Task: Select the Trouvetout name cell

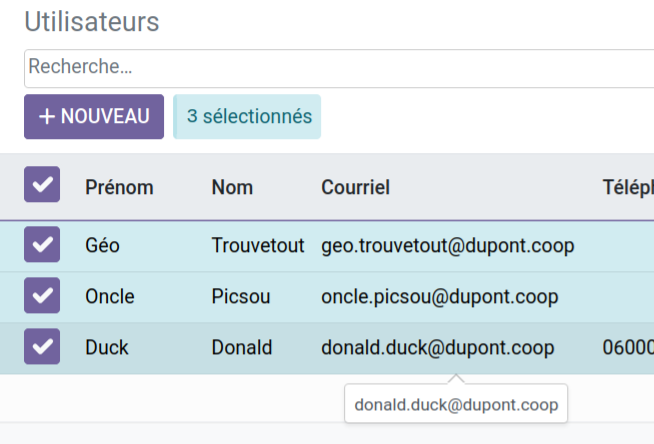Action: (257, 245)
